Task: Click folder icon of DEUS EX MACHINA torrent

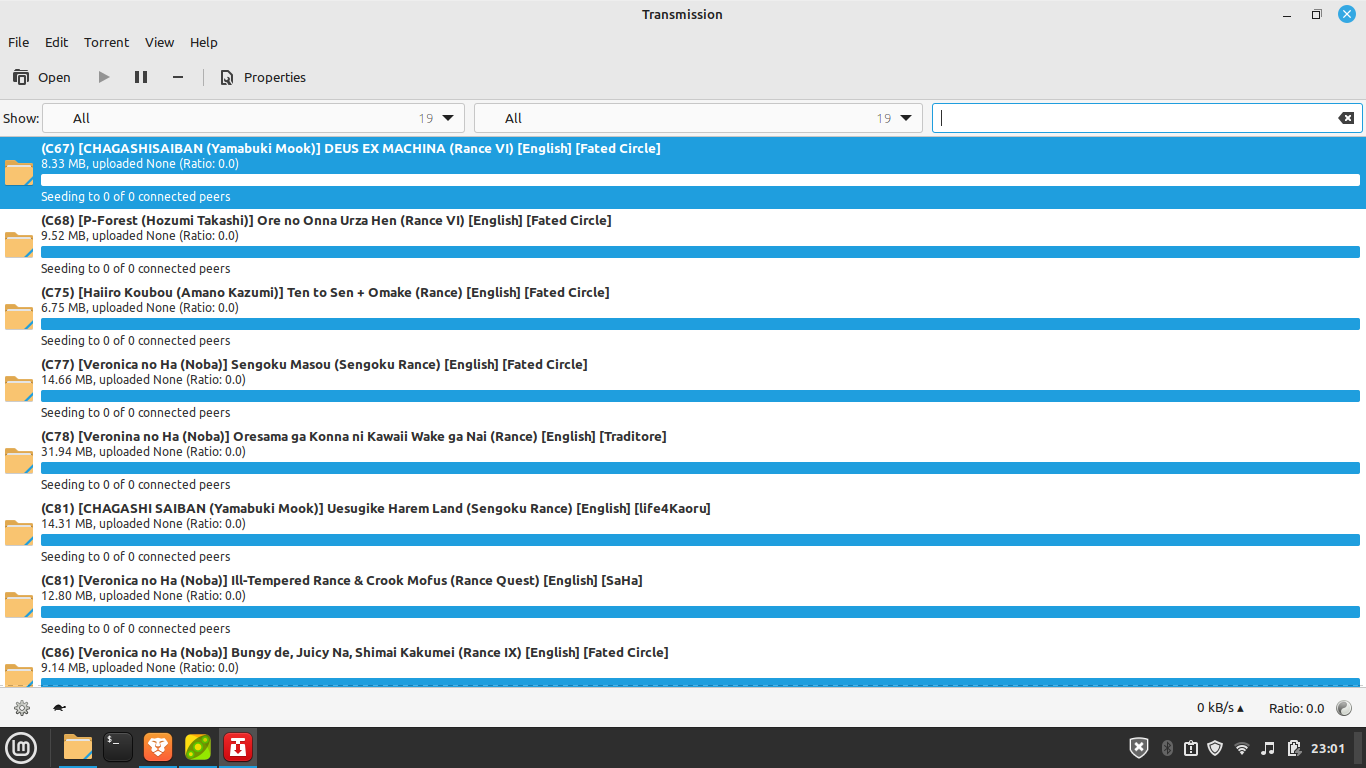Action: [x=19, y=173]
